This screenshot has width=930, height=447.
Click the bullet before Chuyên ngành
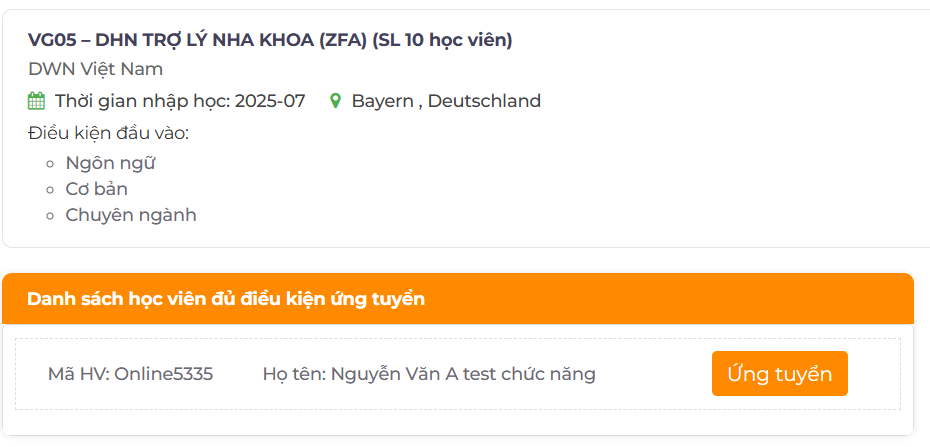click(x=50, y=216)
